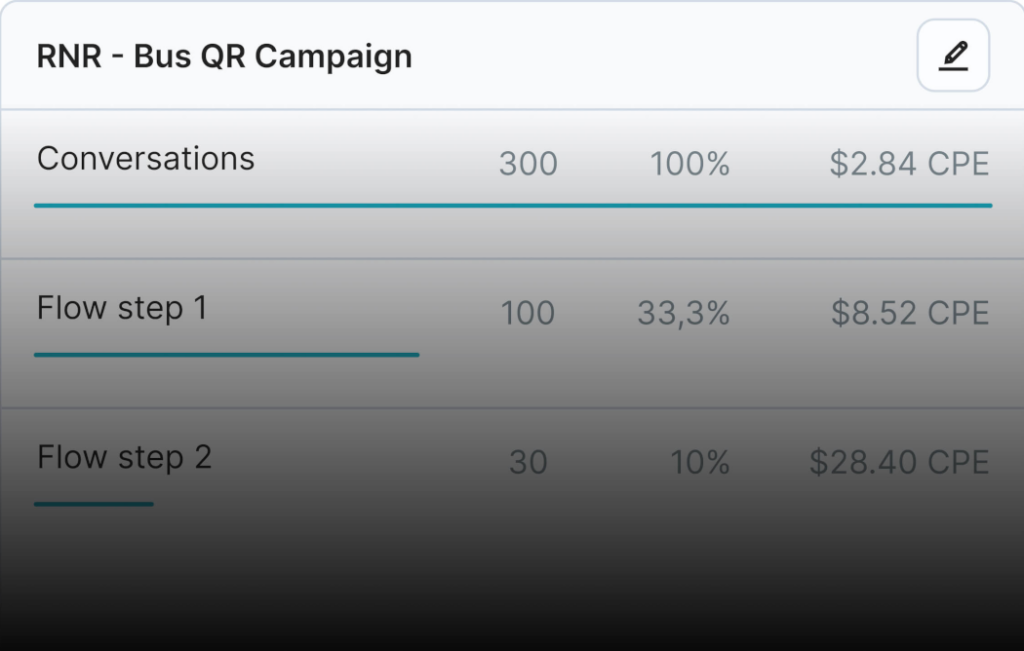Click the Flow step 1 progress bar
1024x651 pixels.
[227, 355]
